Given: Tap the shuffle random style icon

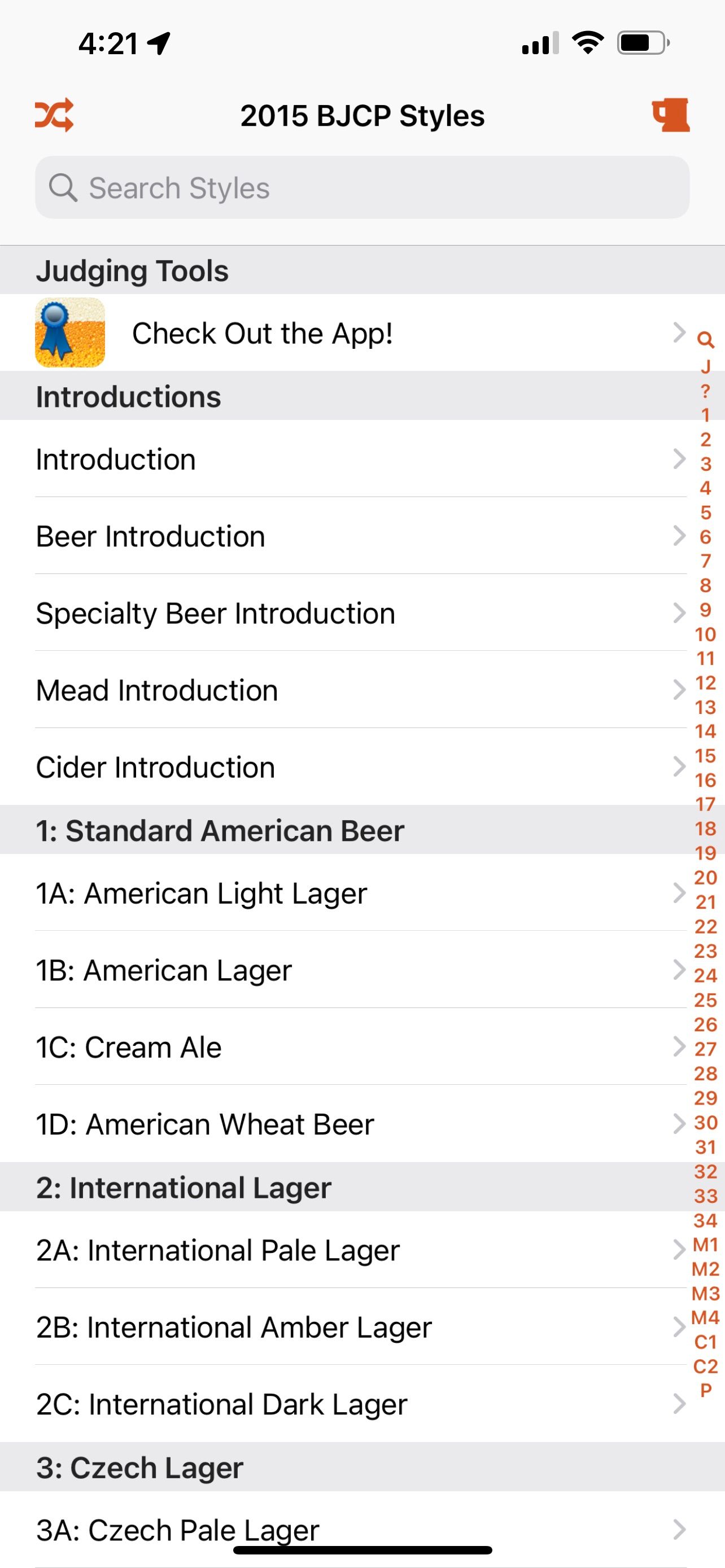Looking at the screenshot, I should [x=54, y=115].
